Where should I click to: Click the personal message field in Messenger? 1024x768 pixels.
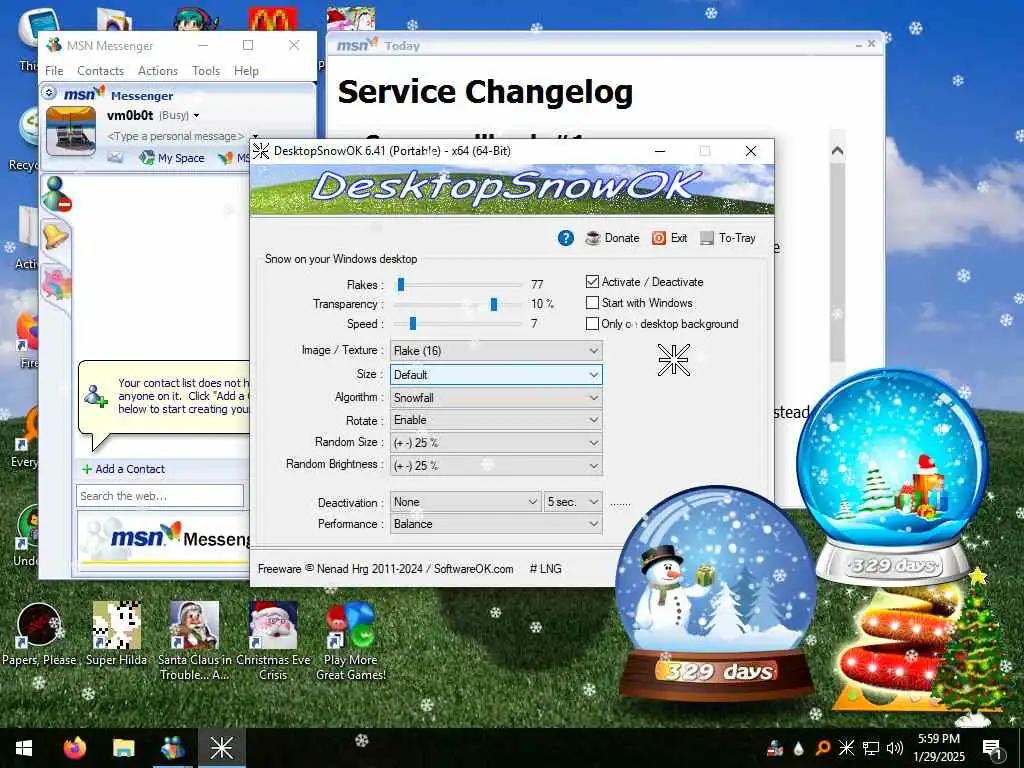pos(175,136)
